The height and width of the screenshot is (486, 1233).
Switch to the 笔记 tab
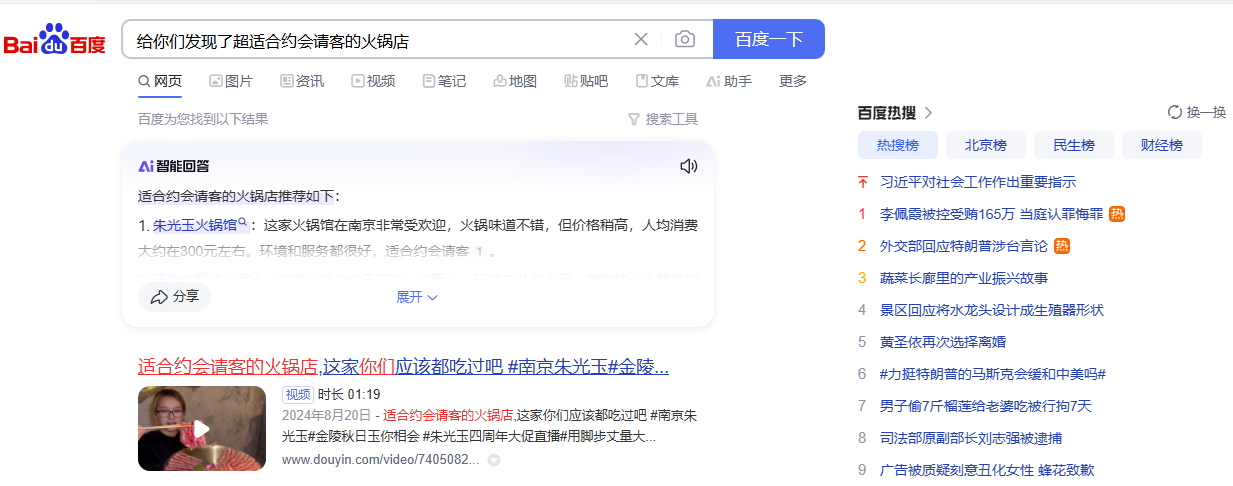(444, 81)
